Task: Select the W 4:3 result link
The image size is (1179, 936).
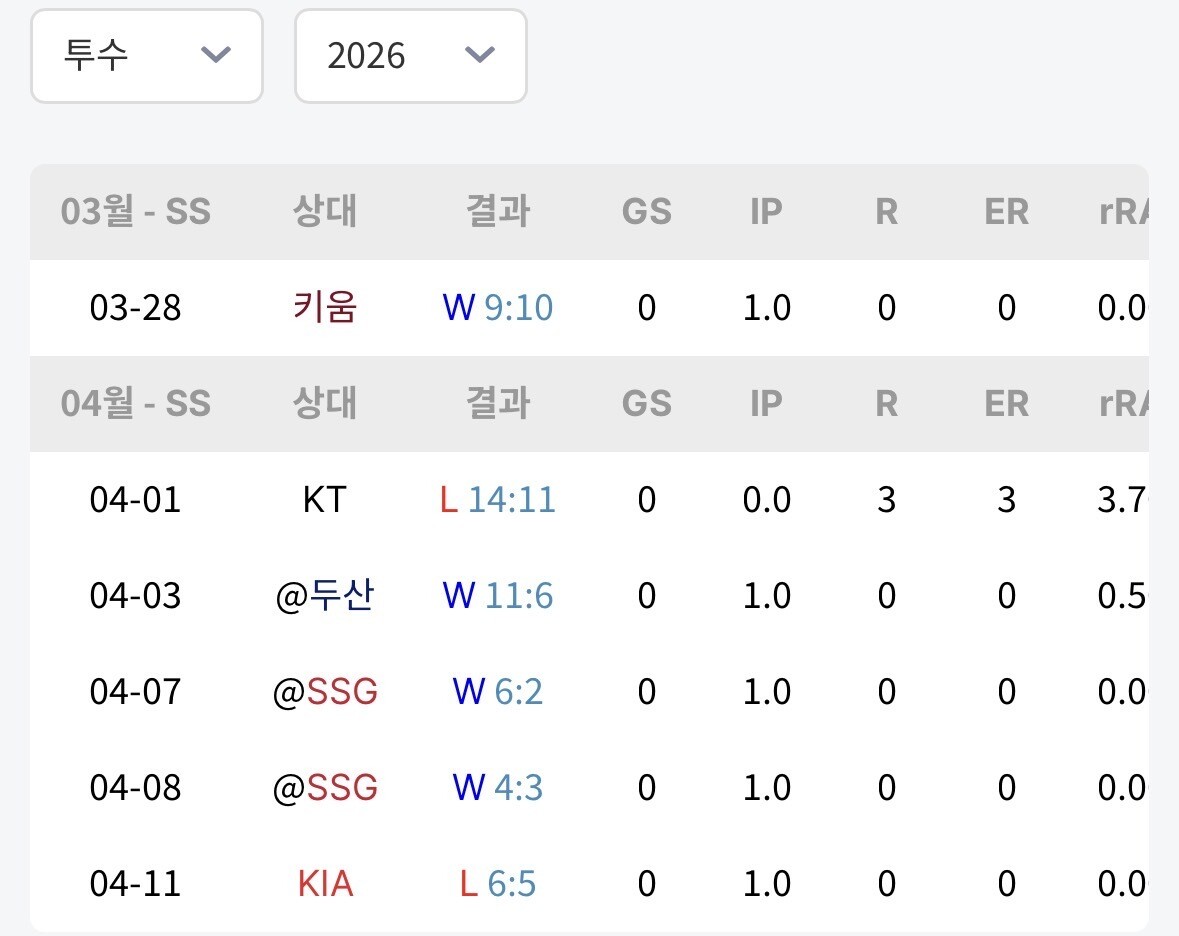Action: pos(497,788)
